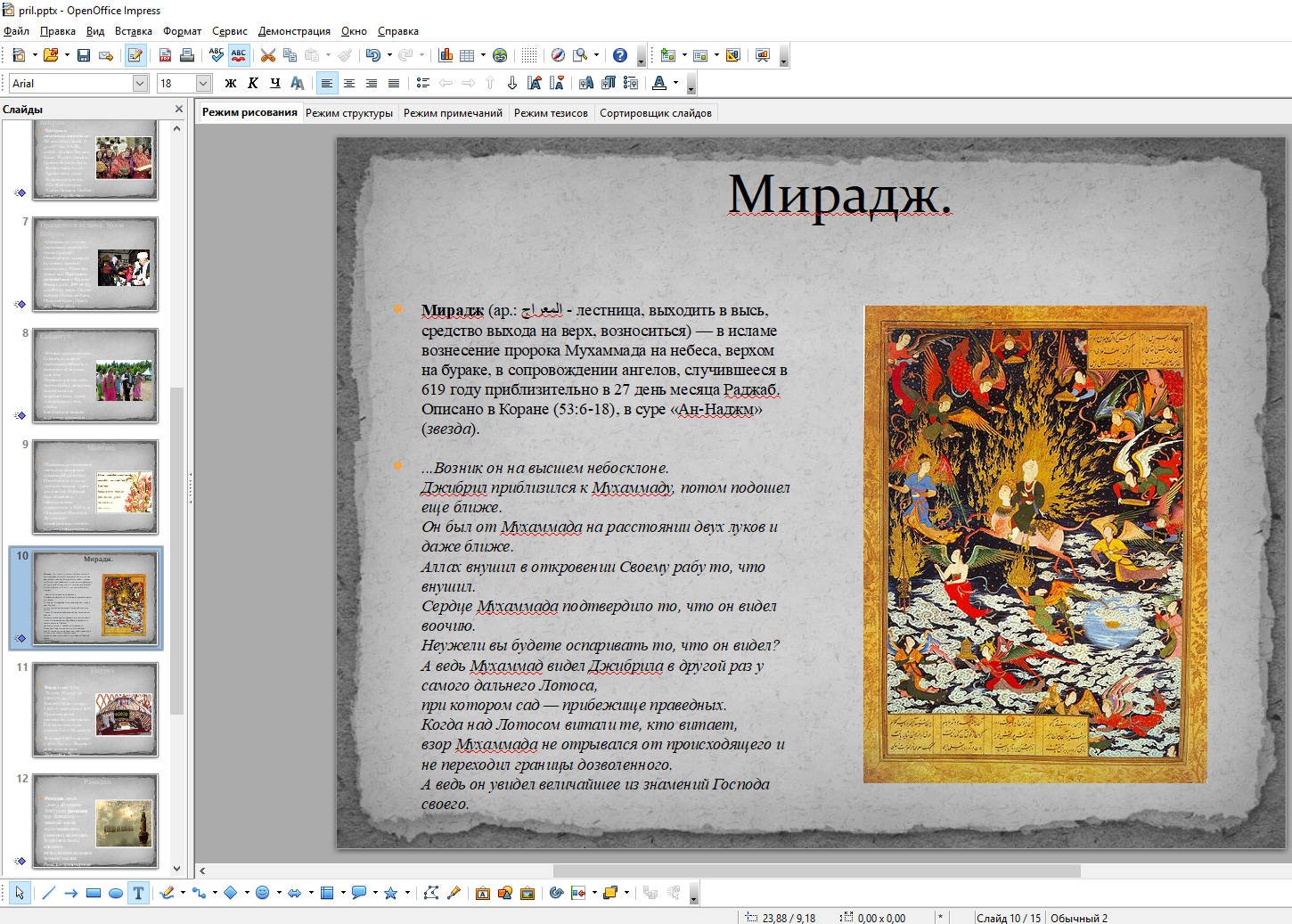Save the presentation with the floppy disk icon
Image resolution: width=1292 pixels, height=924 pixels.
pyautogui.click(x=84, y=55)
